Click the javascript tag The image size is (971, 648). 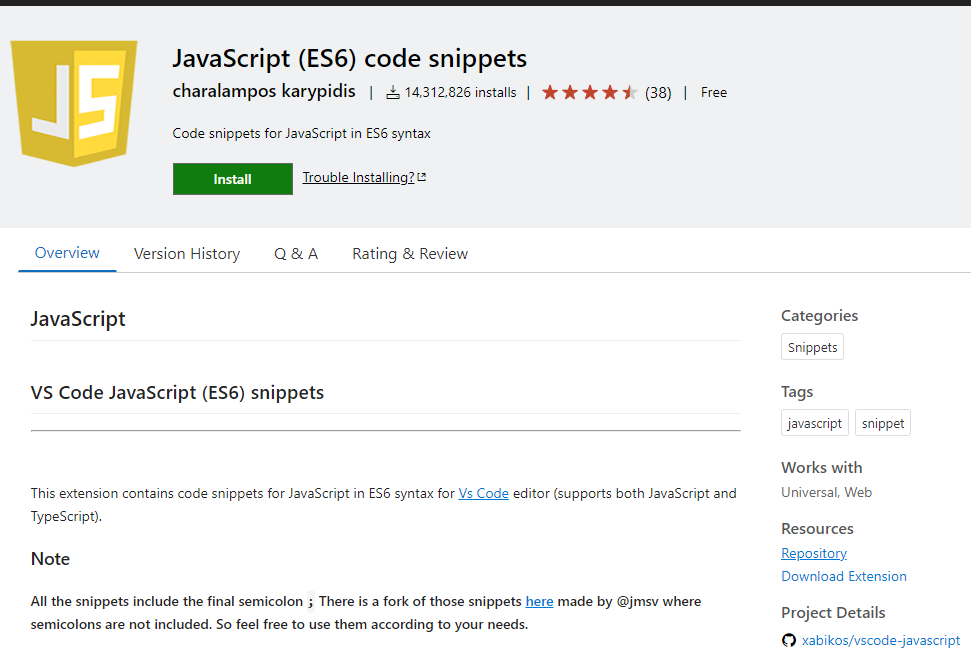pos(815,423)
